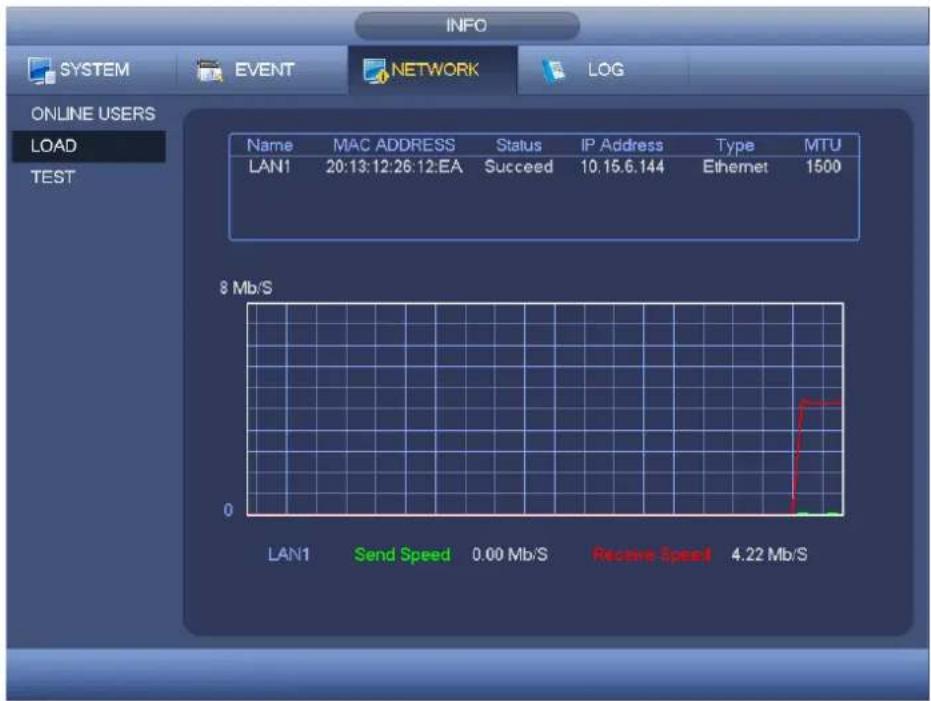The width and height of the screenshot is (931, 701).
Task: Click the IP Address column header
Action: (x=622, y=145)
